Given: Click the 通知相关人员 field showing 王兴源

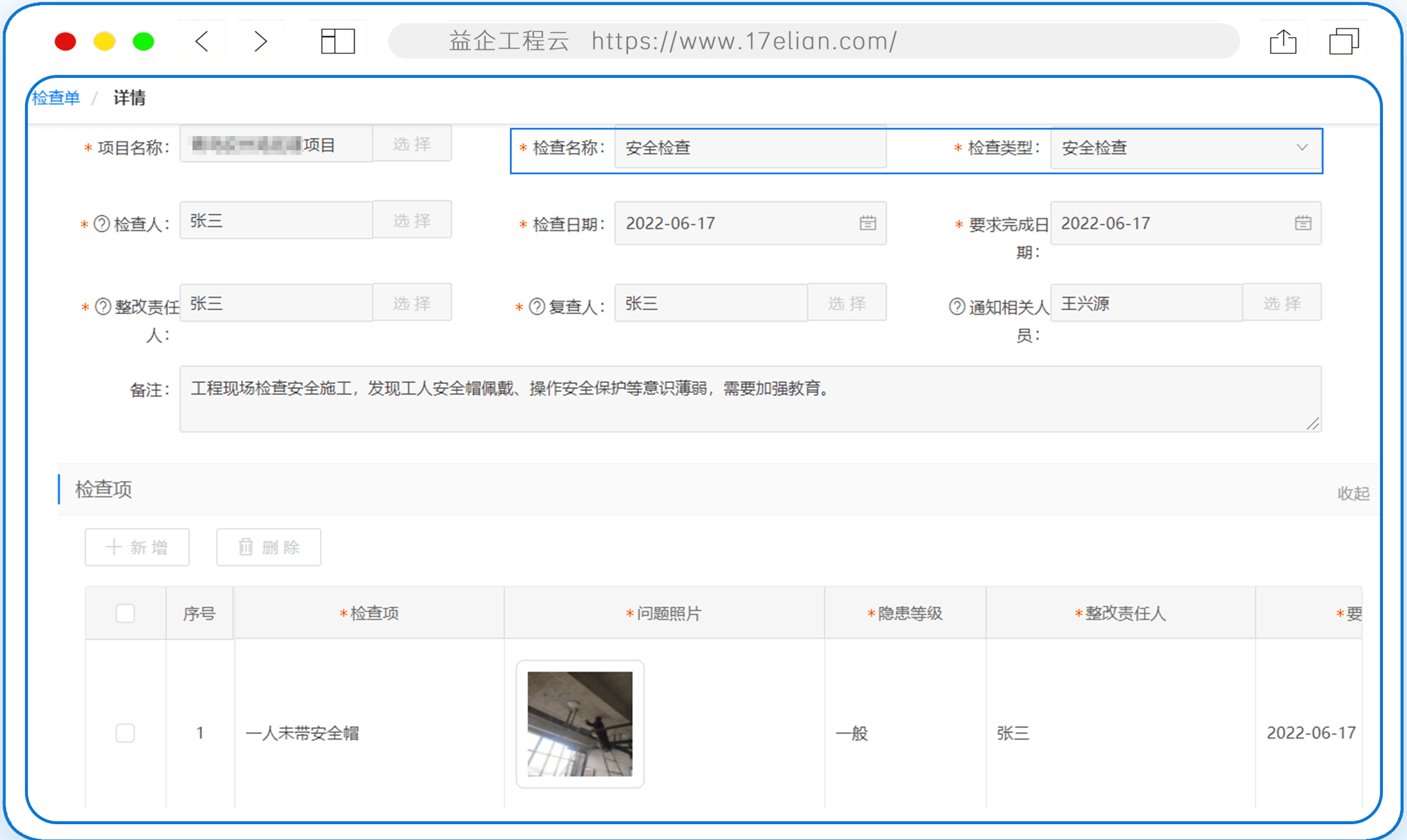Looking at the screenshot, I should point(1146,303).
